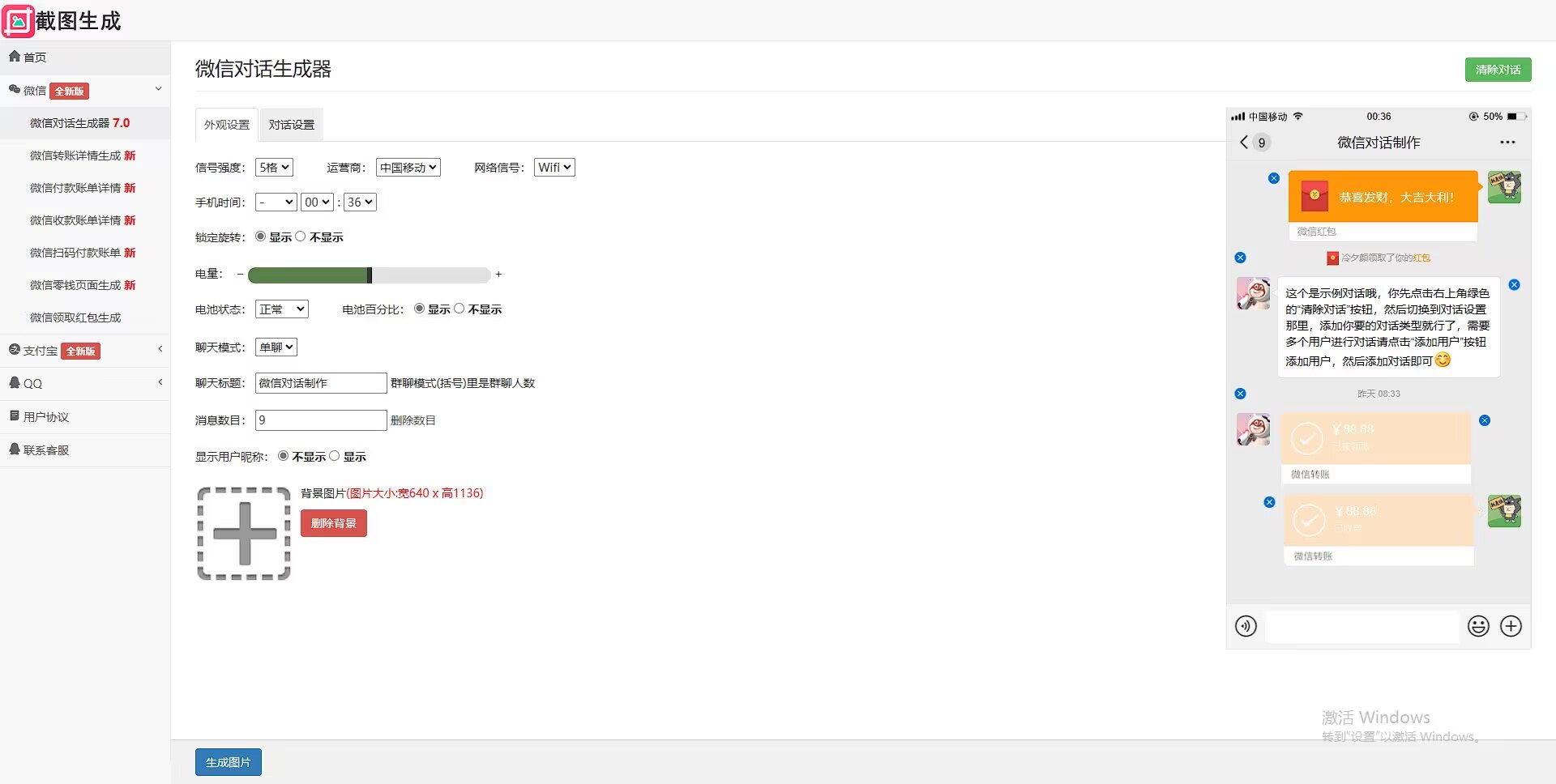Click the green avatar beside red packet

1504,187
